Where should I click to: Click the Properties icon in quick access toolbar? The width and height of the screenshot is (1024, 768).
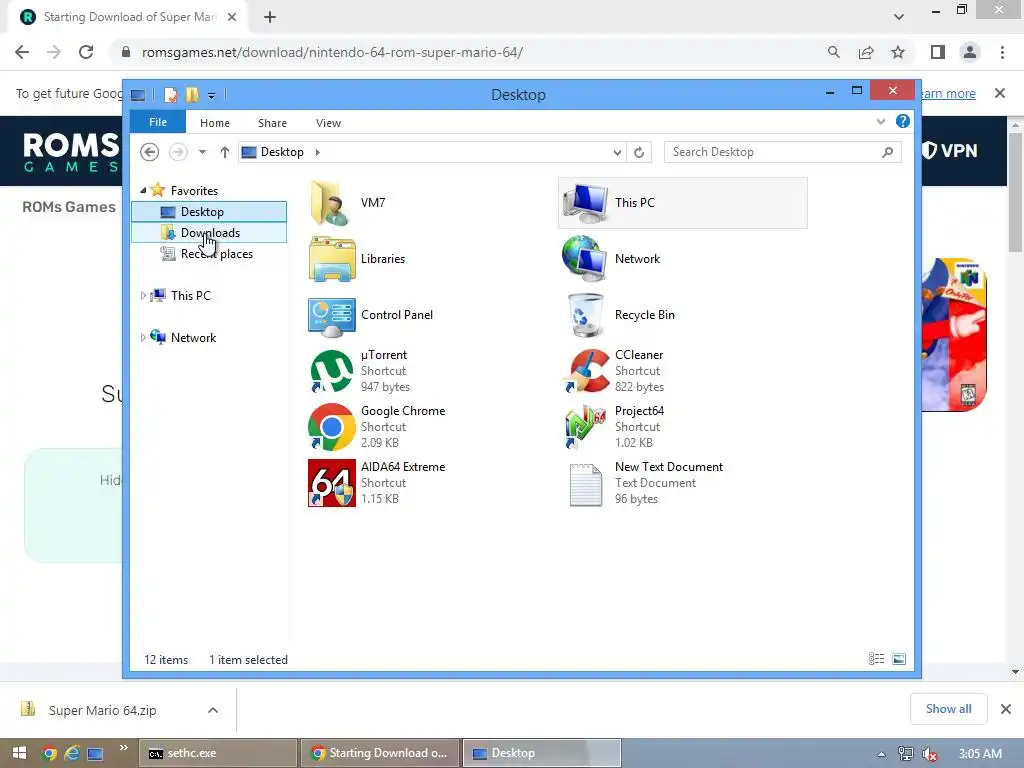click(170, 95)
